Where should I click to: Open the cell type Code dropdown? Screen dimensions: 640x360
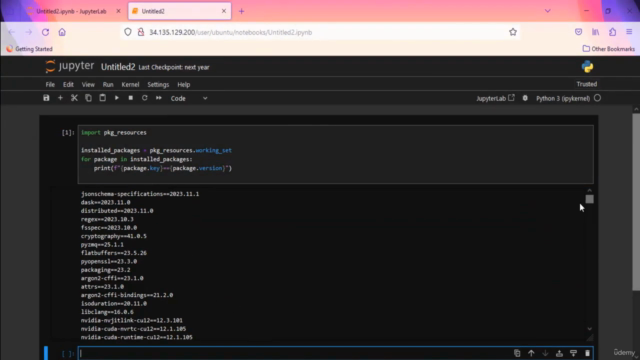coord(189,98)
